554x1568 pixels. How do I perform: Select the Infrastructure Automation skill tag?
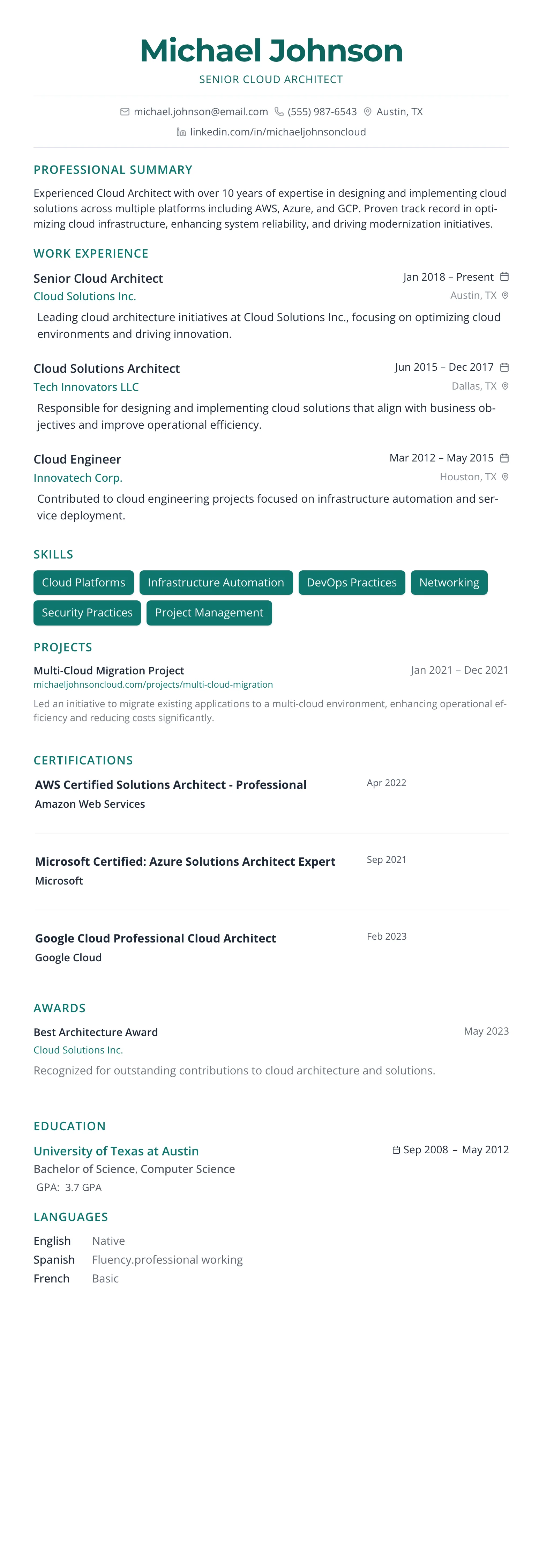click(216, 583)
